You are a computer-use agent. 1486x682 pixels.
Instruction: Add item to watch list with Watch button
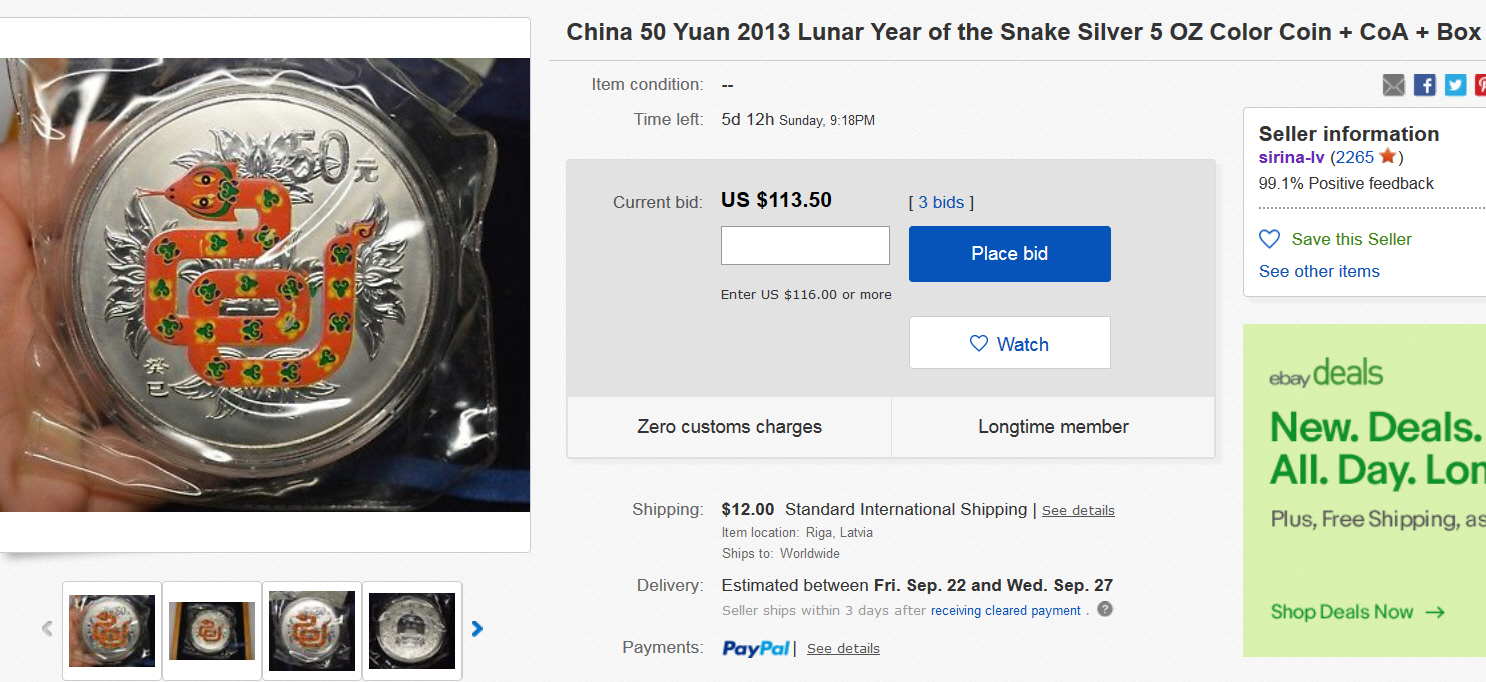[1009, 343]
